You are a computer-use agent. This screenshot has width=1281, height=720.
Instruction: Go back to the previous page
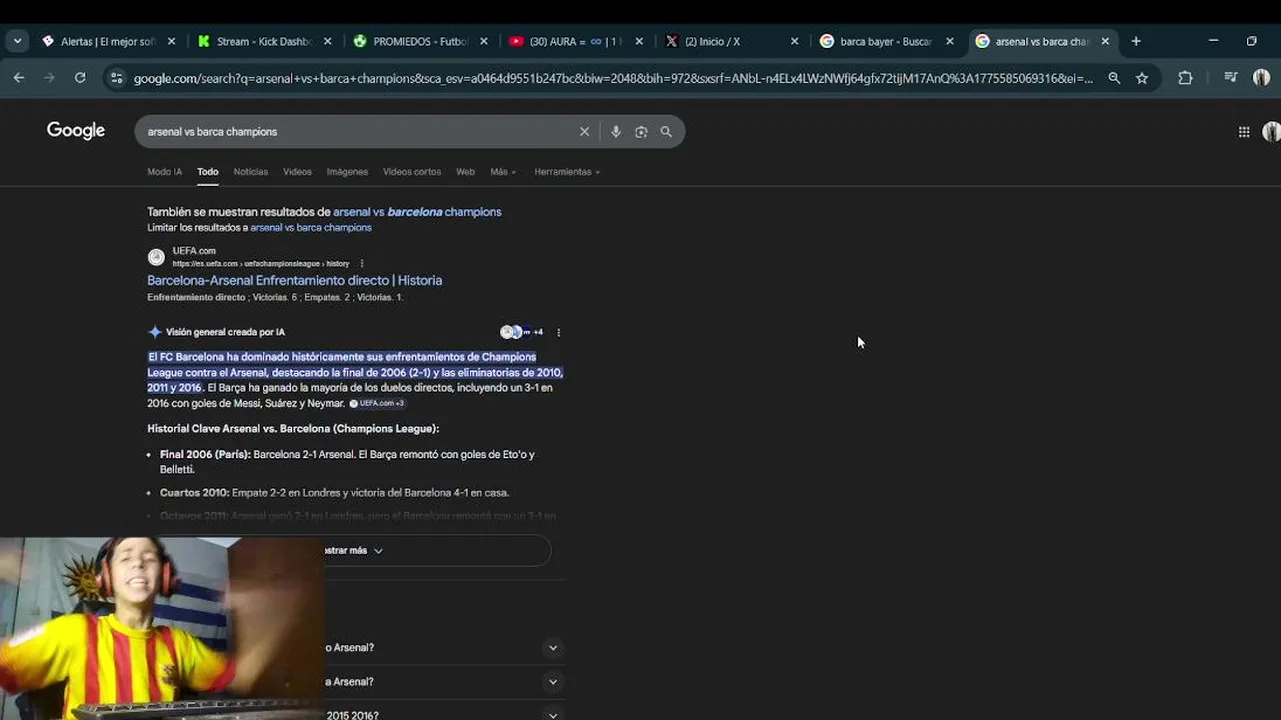click(x=19, y=78)
